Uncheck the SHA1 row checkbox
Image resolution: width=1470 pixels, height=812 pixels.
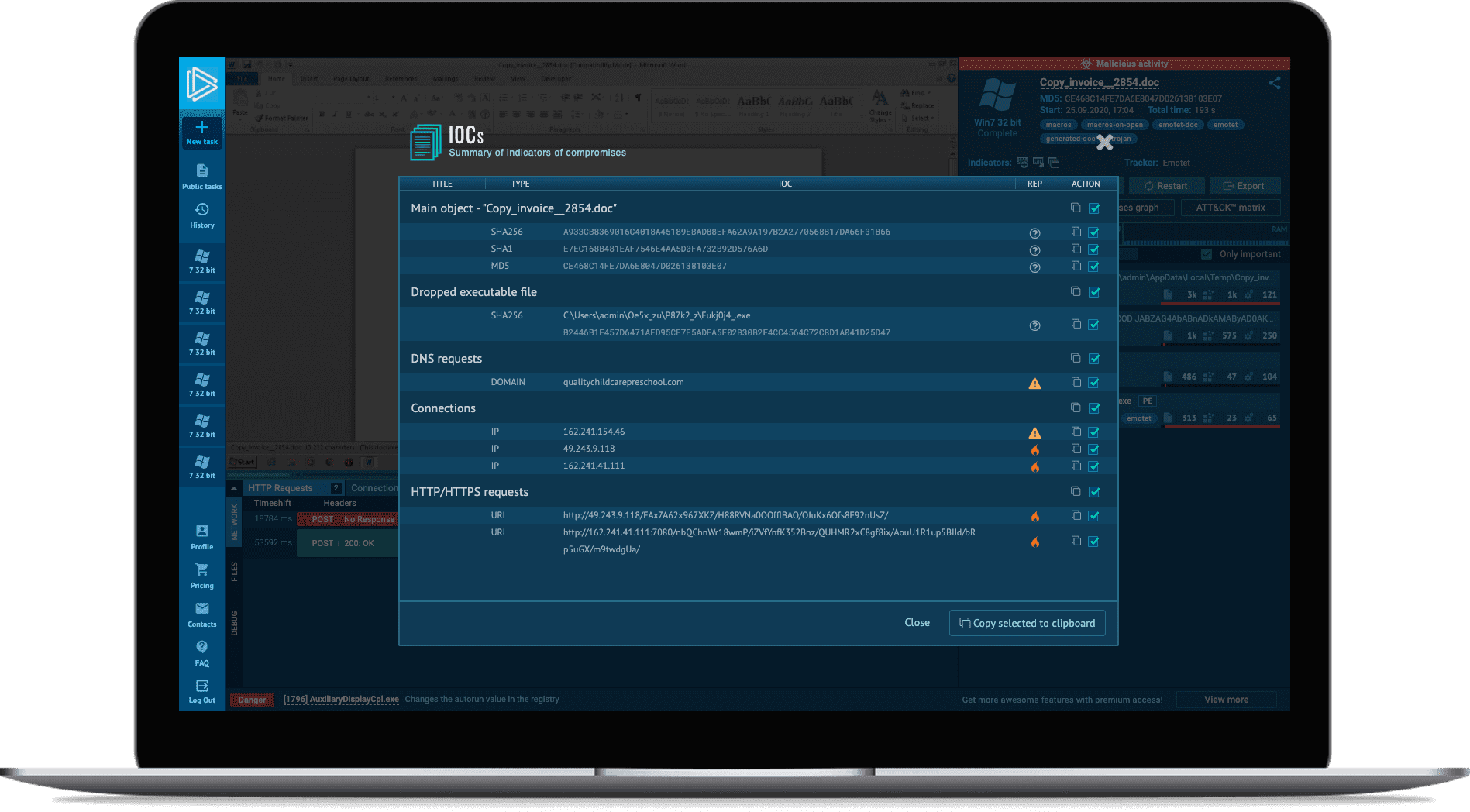(x=1094, y=249)
